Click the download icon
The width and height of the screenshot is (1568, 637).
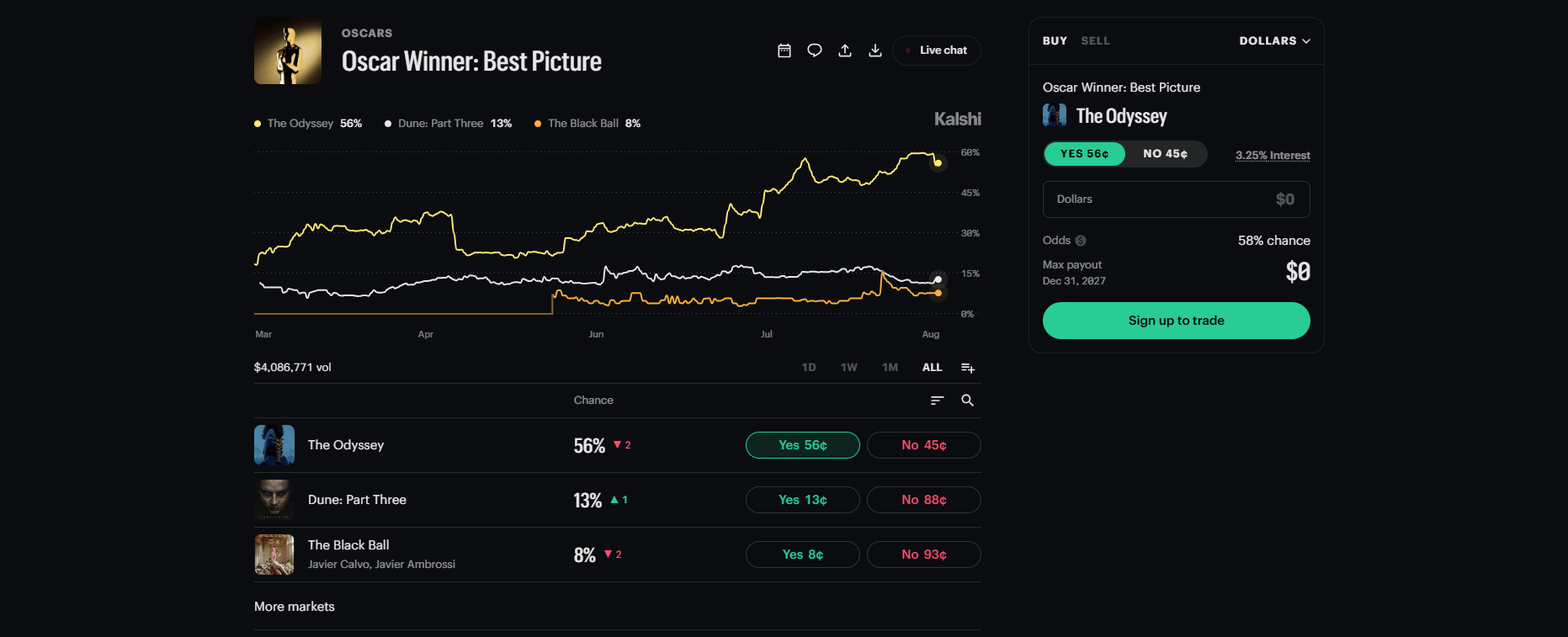875,50
